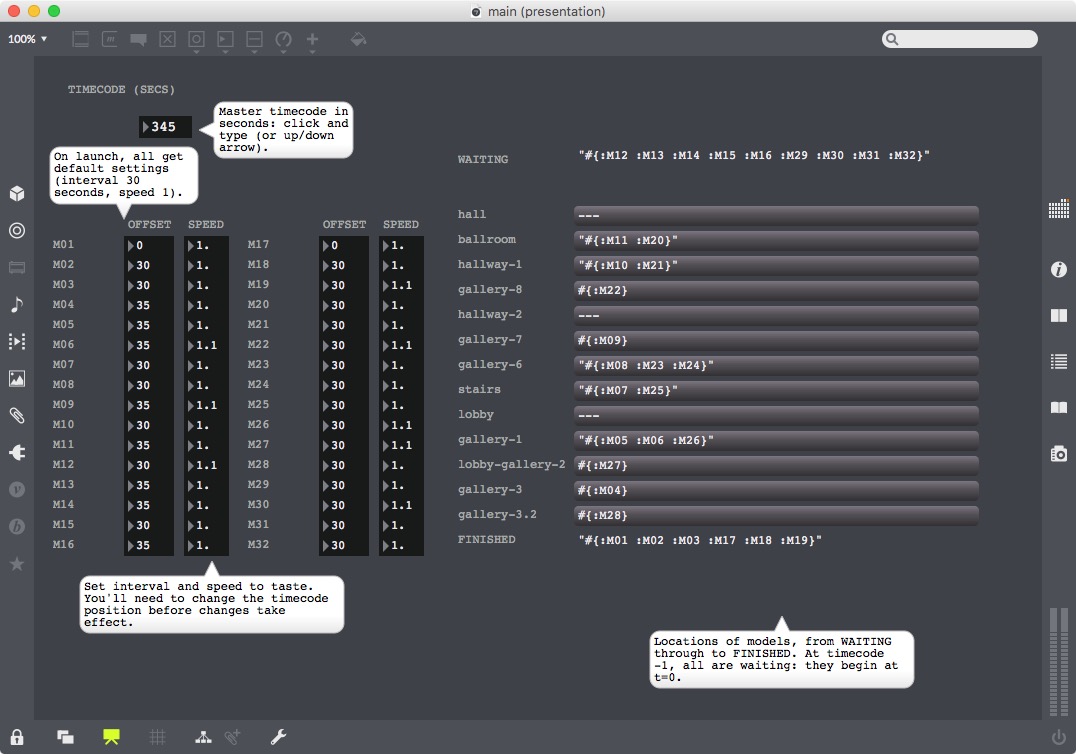The height and width of the screenshot is (754, 1076).
Task: Open the images browser in left sidebar
Action: [17, 379]
